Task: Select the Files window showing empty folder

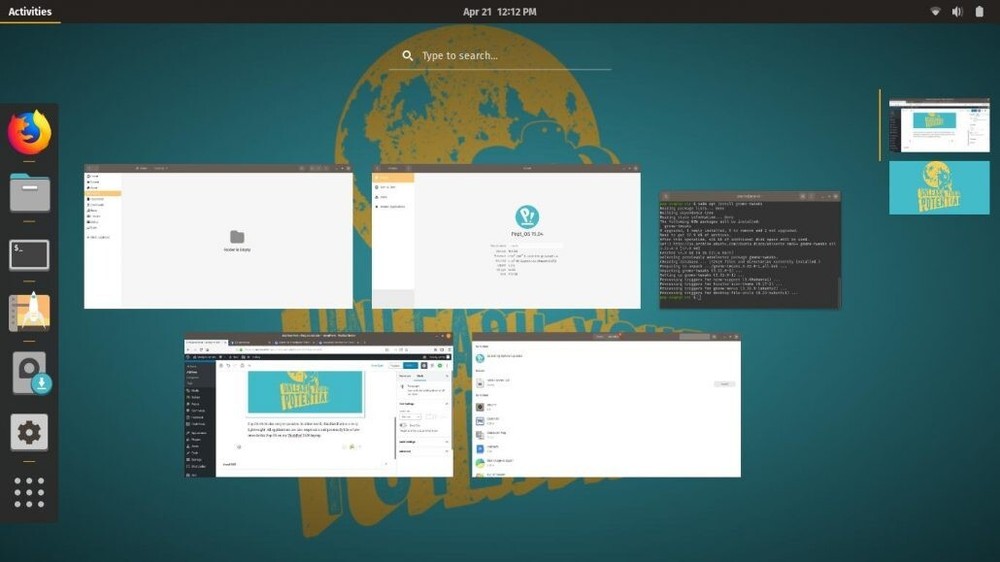Action: click(218, 237)
